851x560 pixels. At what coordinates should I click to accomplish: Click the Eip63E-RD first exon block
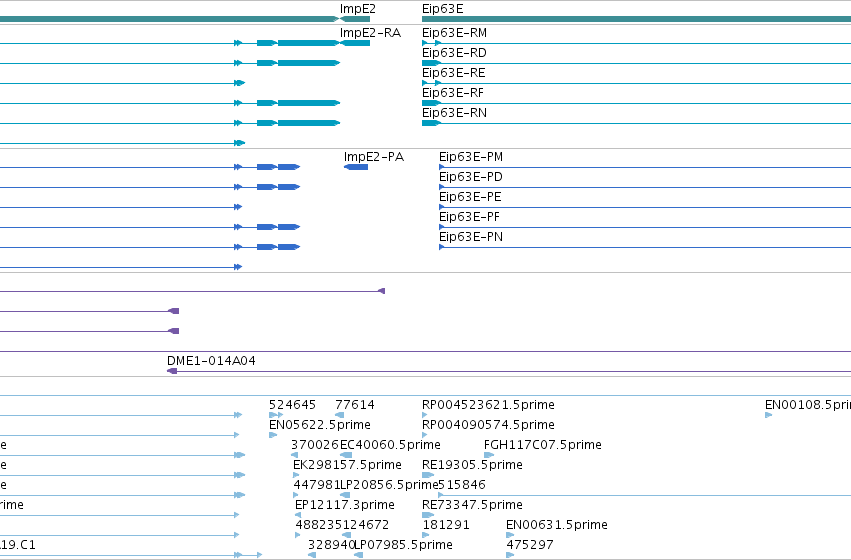pos(431,63)
